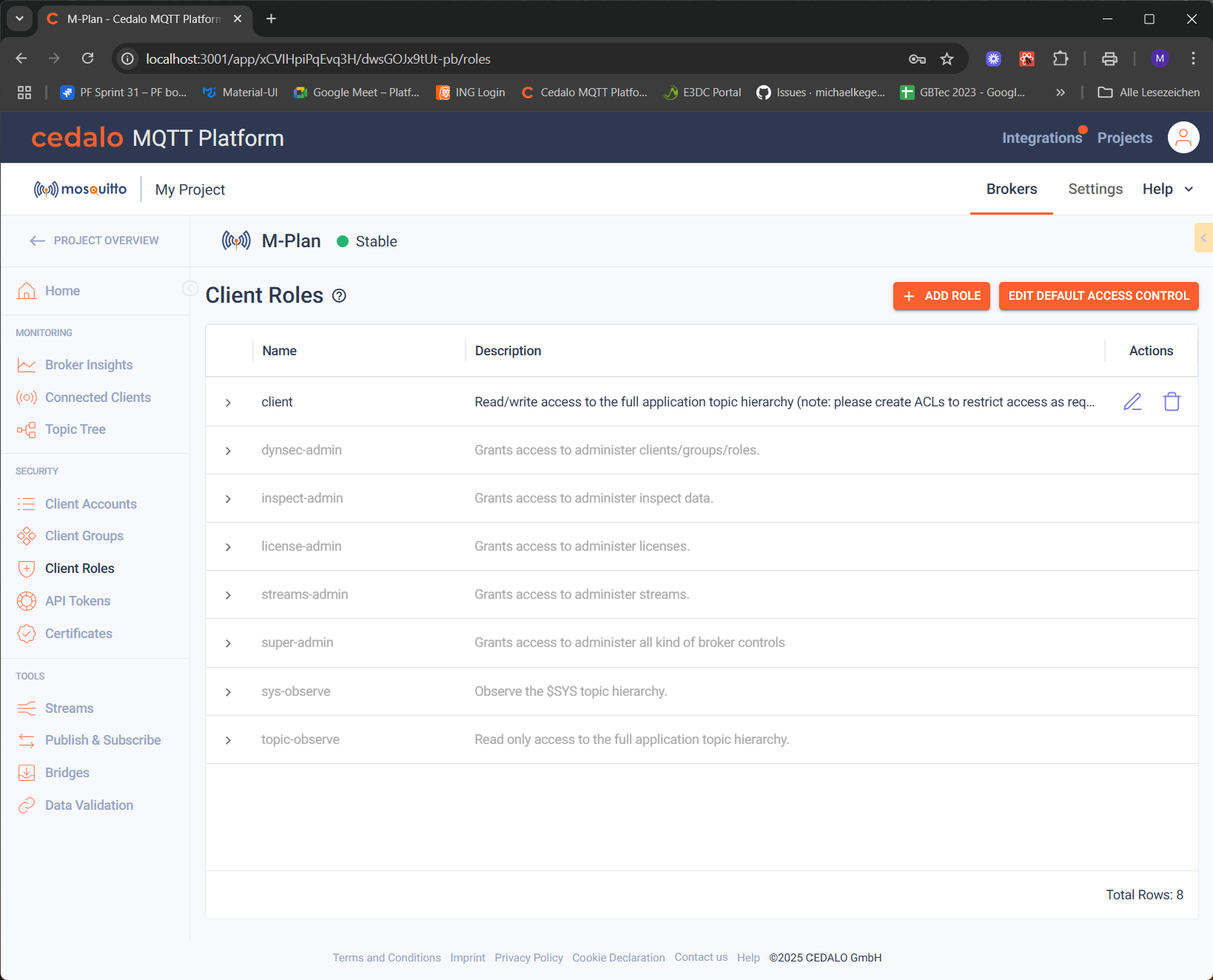Click the Broker Insights chart icon

[27, 365]
